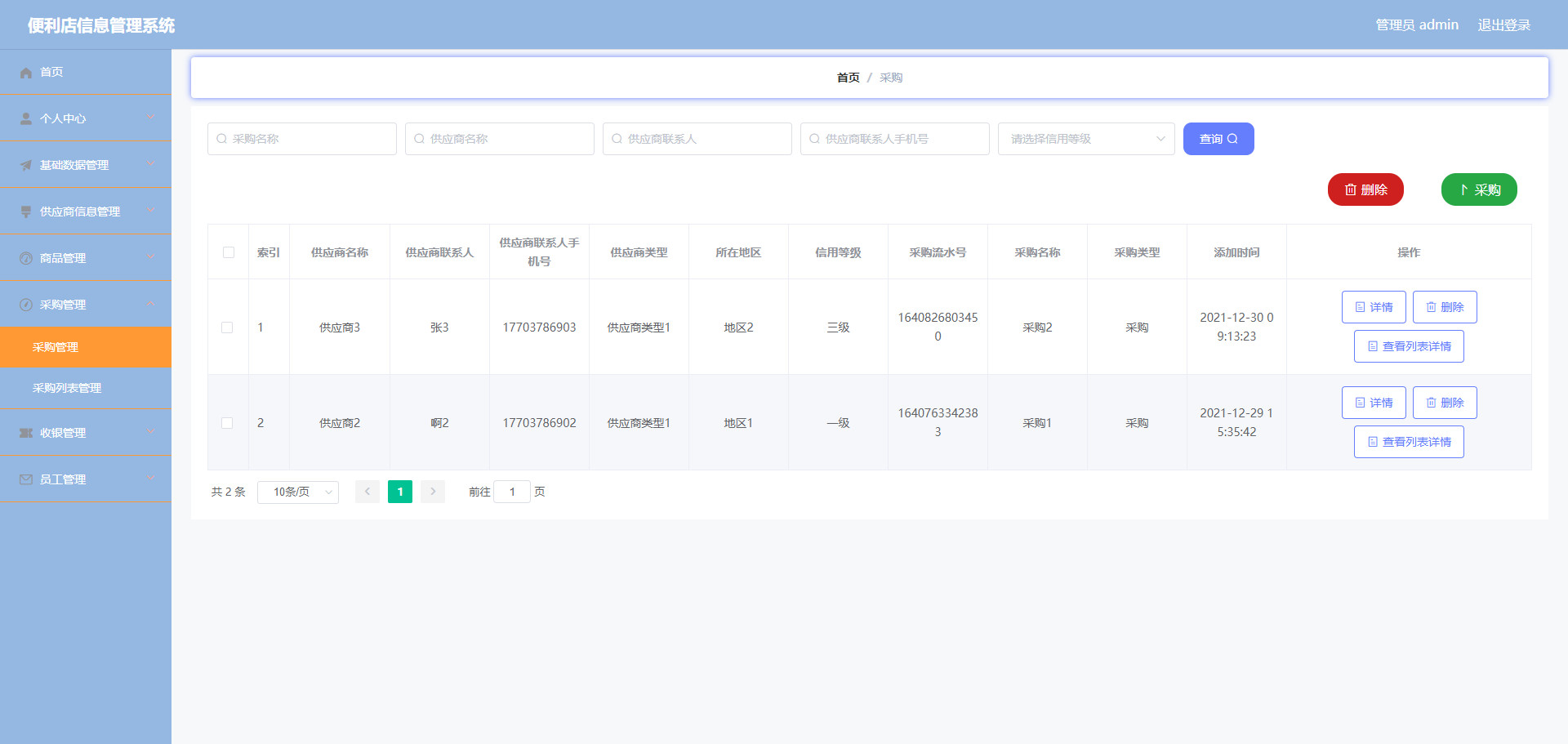Image resolution: width=1568 pixels, height=744 pixels.
Task: Focus the 供应商名称 search field
Action: pos(500,139)
